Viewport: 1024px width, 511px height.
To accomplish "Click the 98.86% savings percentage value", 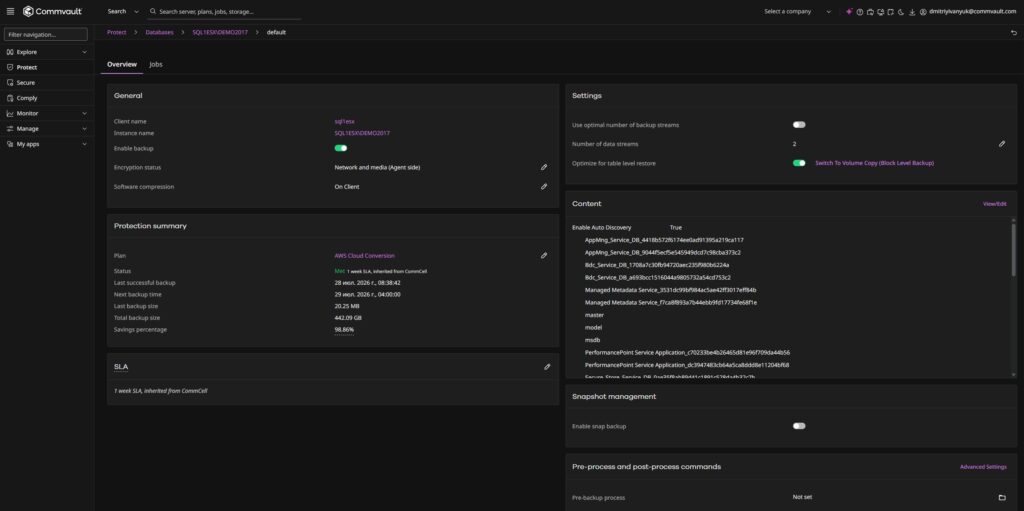I will (x=344, y=330).
